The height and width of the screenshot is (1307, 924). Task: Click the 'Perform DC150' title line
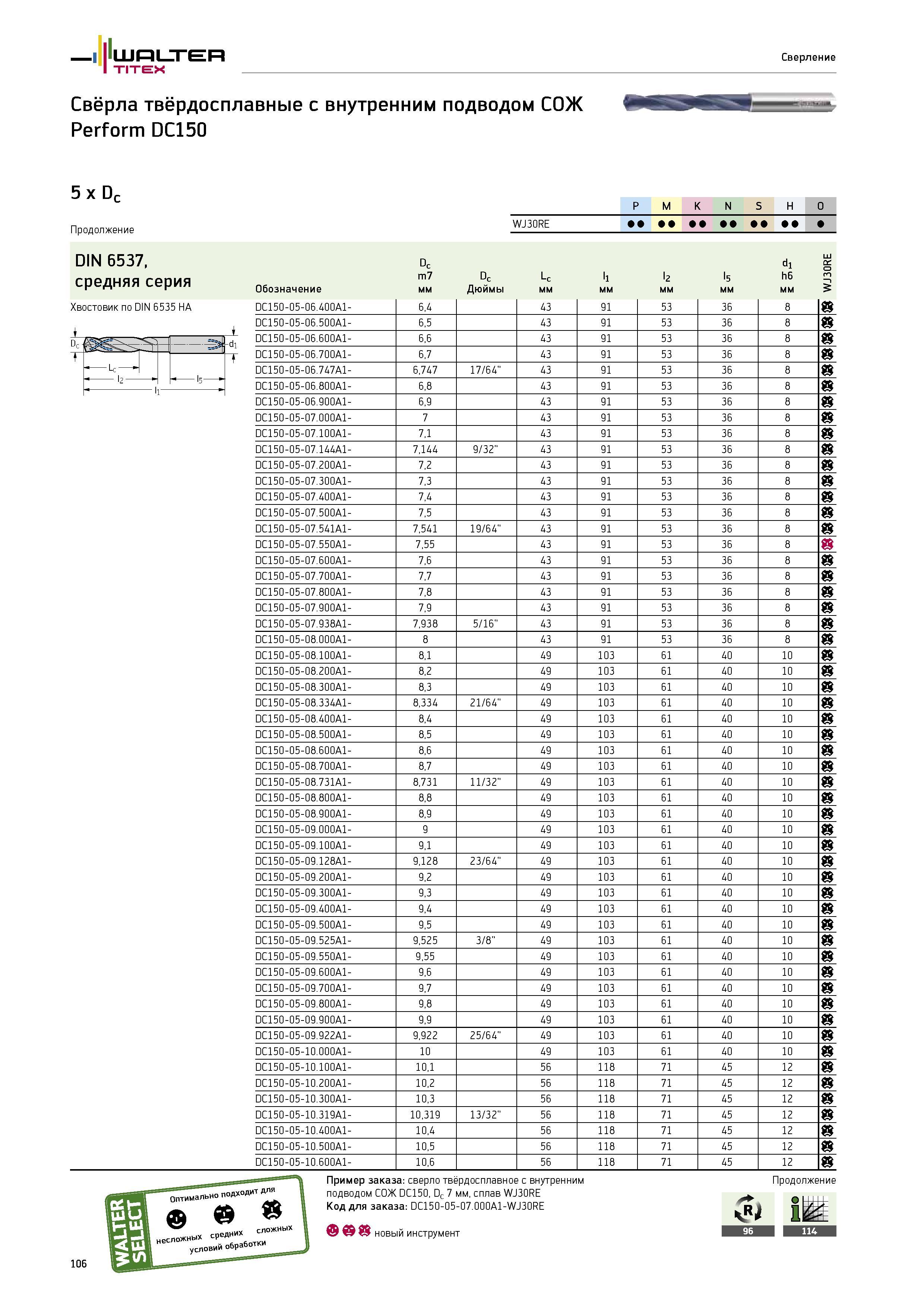(x=139, y=130)
